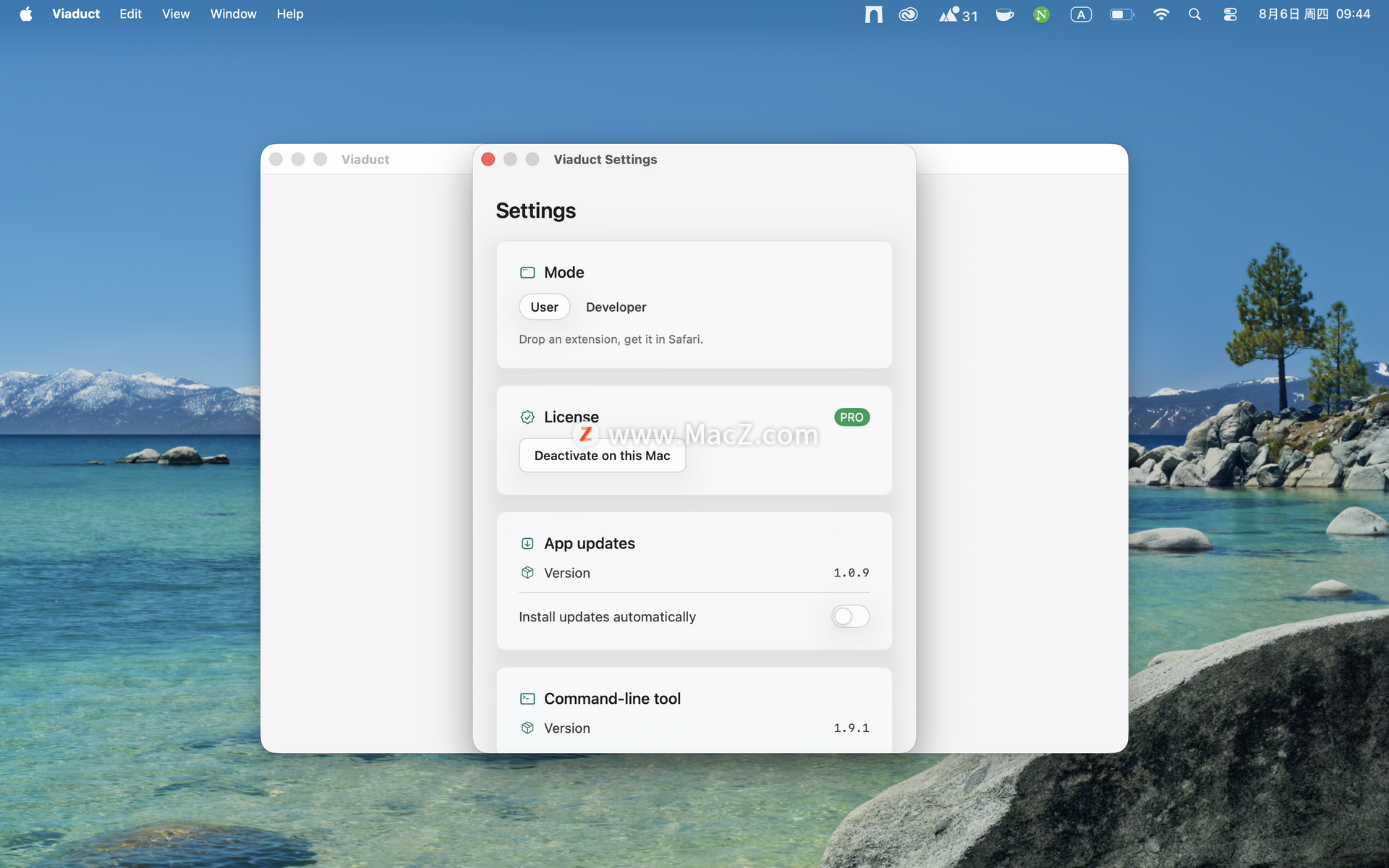Click the Version label under App updates
1389x868 pixels.
pyautogui.click(x=567, y=573)
